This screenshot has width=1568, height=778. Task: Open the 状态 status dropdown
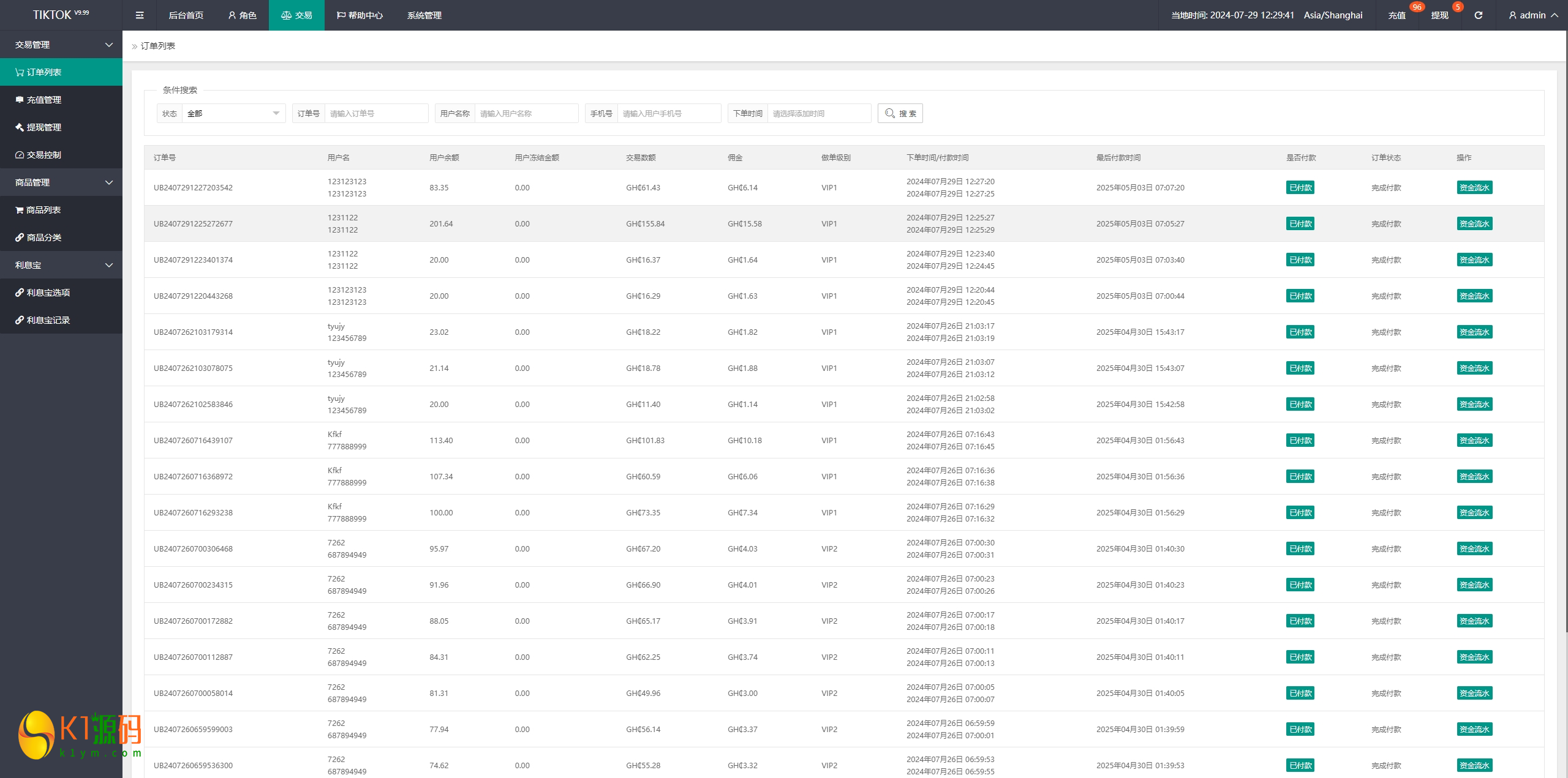tap(233, 113)
